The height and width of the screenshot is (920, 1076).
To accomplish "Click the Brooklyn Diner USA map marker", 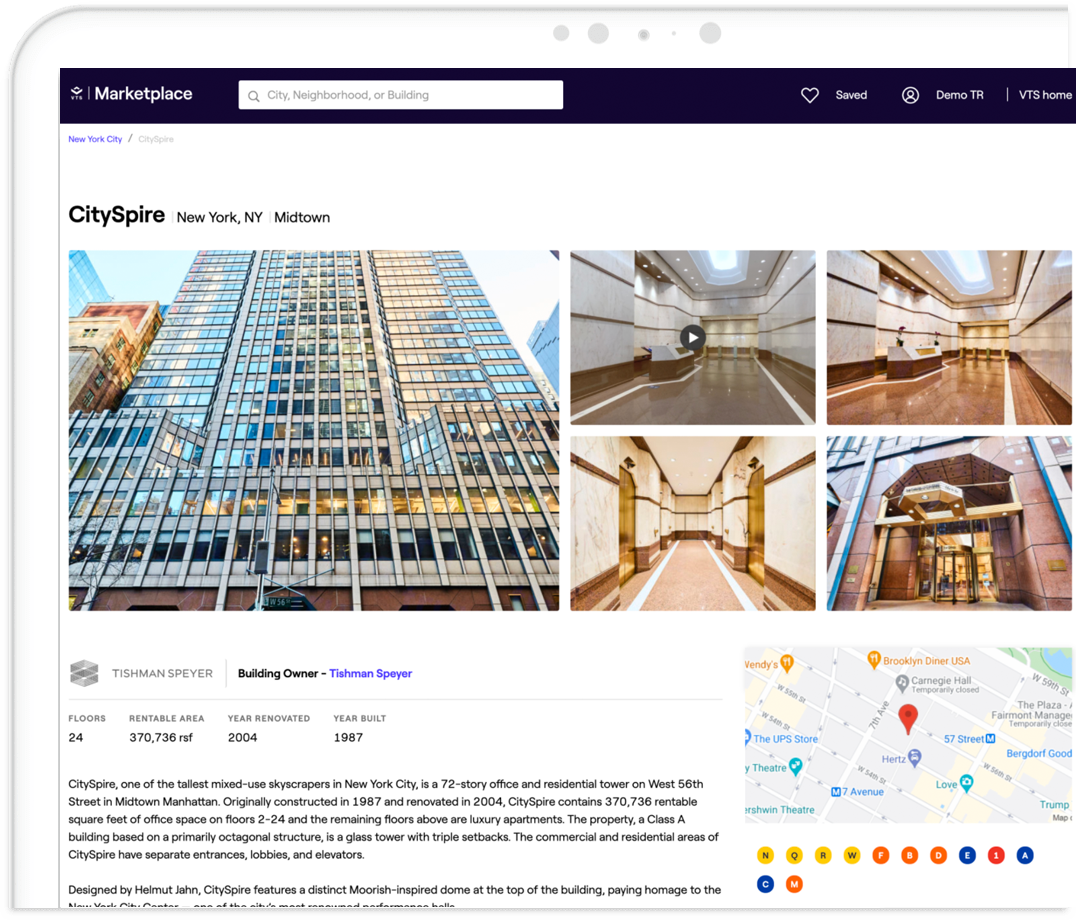I will 874,660.
